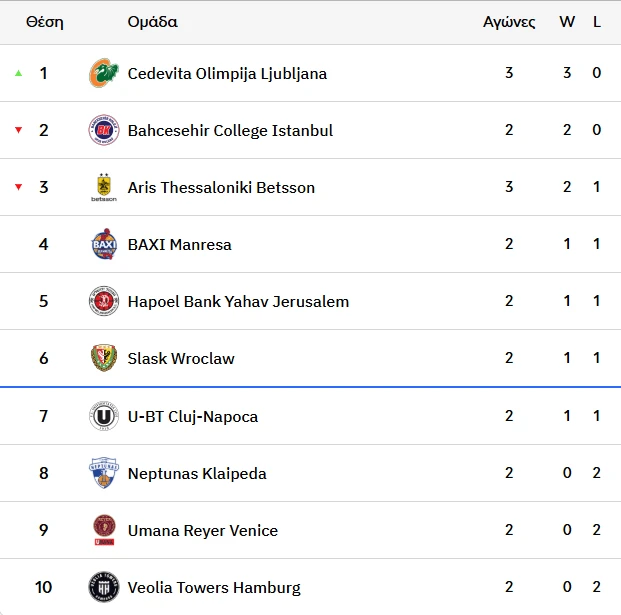Click the U-BT Cluj-Napoca team logo
The width and height of the screenshot is (621, 615).
(103, 416)
